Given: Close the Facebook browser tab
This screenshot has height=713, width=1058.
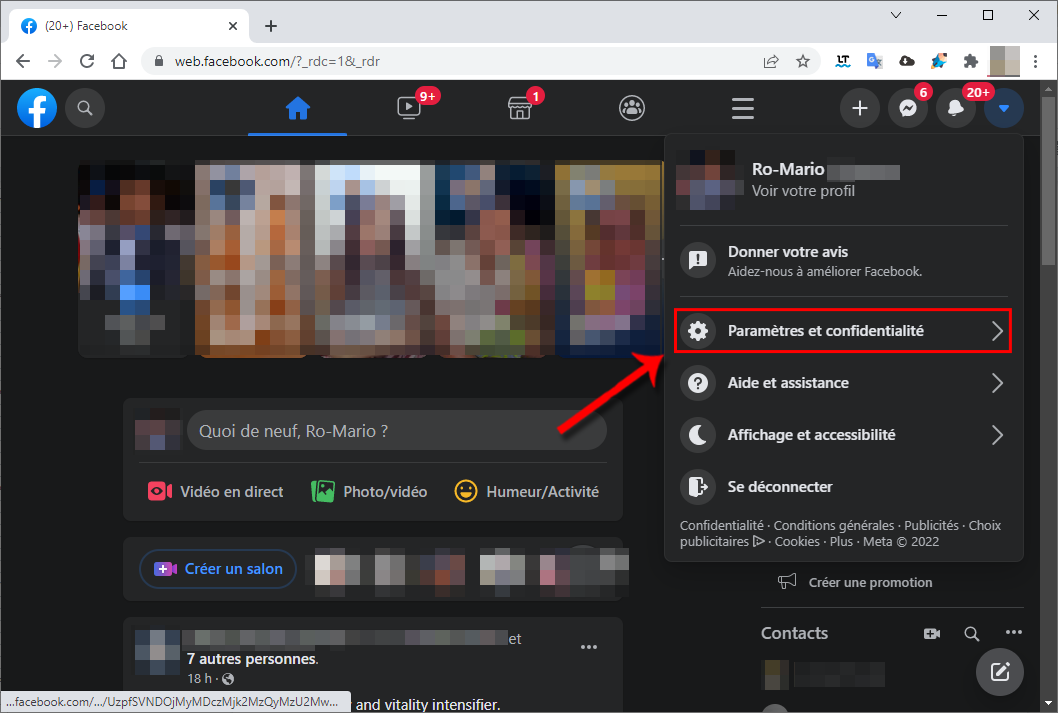Looking at the screenshot, I should click(233, 26).
